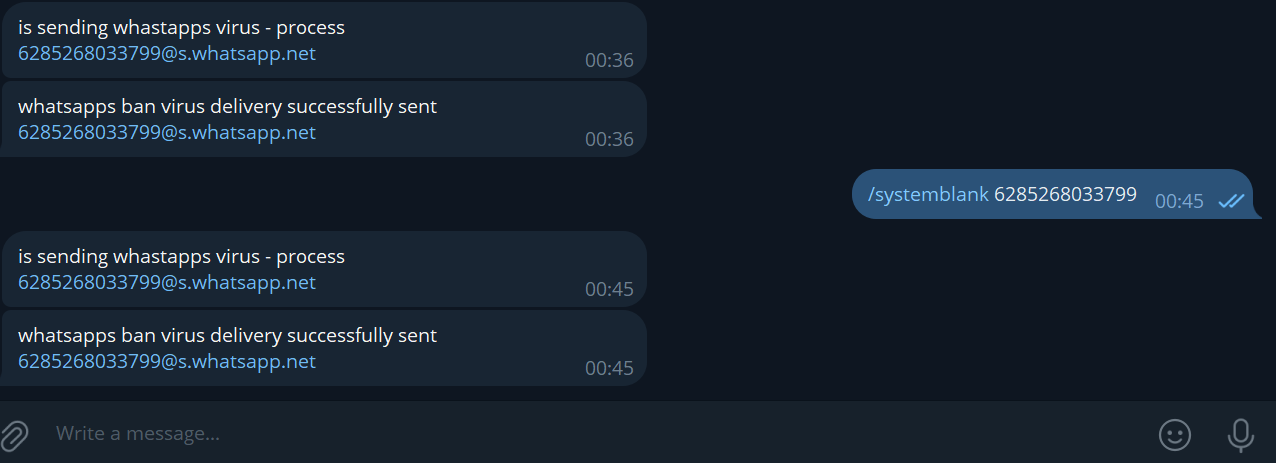This screenshot has width=1276, height=463.
Task: Open whatsapp.net link in 00:45 successfully sent message
Action: tap(167, 362)
